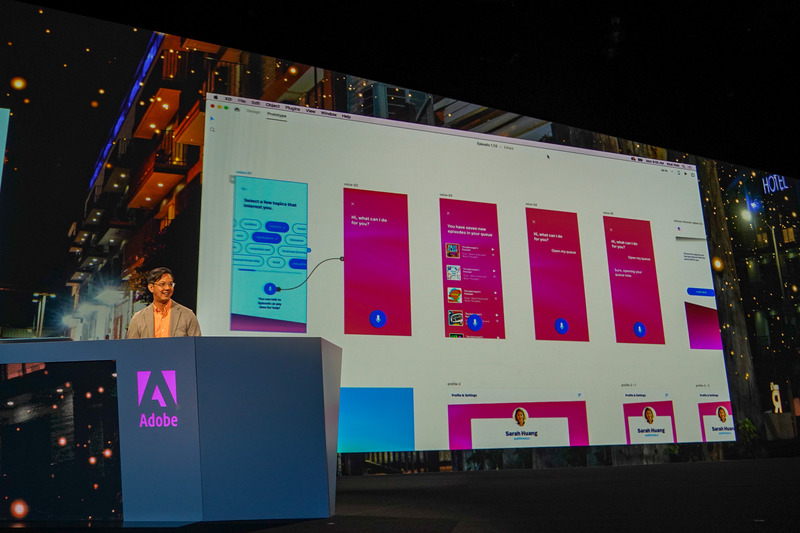Click third podcast thumbnail in voice-03 queue
The image size is (800, 533).
pyautogui.click(x=455, y=295)
